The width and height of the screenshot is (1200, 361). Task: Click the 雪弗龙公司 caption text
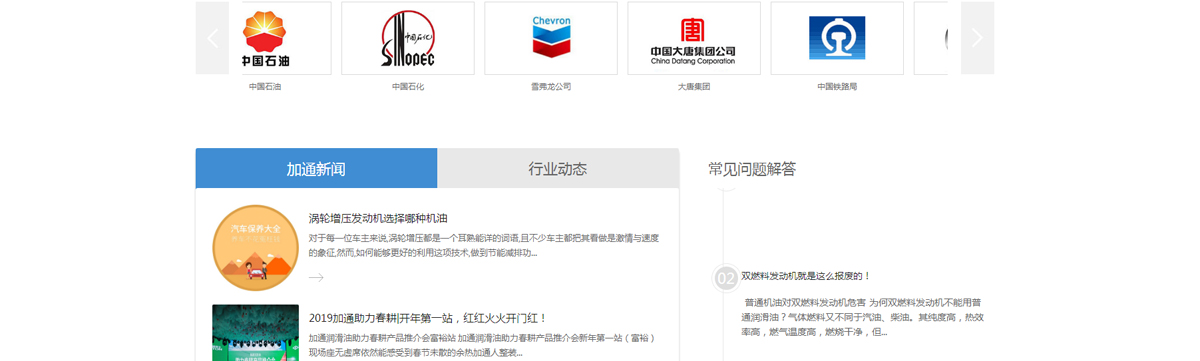[551, 87]
